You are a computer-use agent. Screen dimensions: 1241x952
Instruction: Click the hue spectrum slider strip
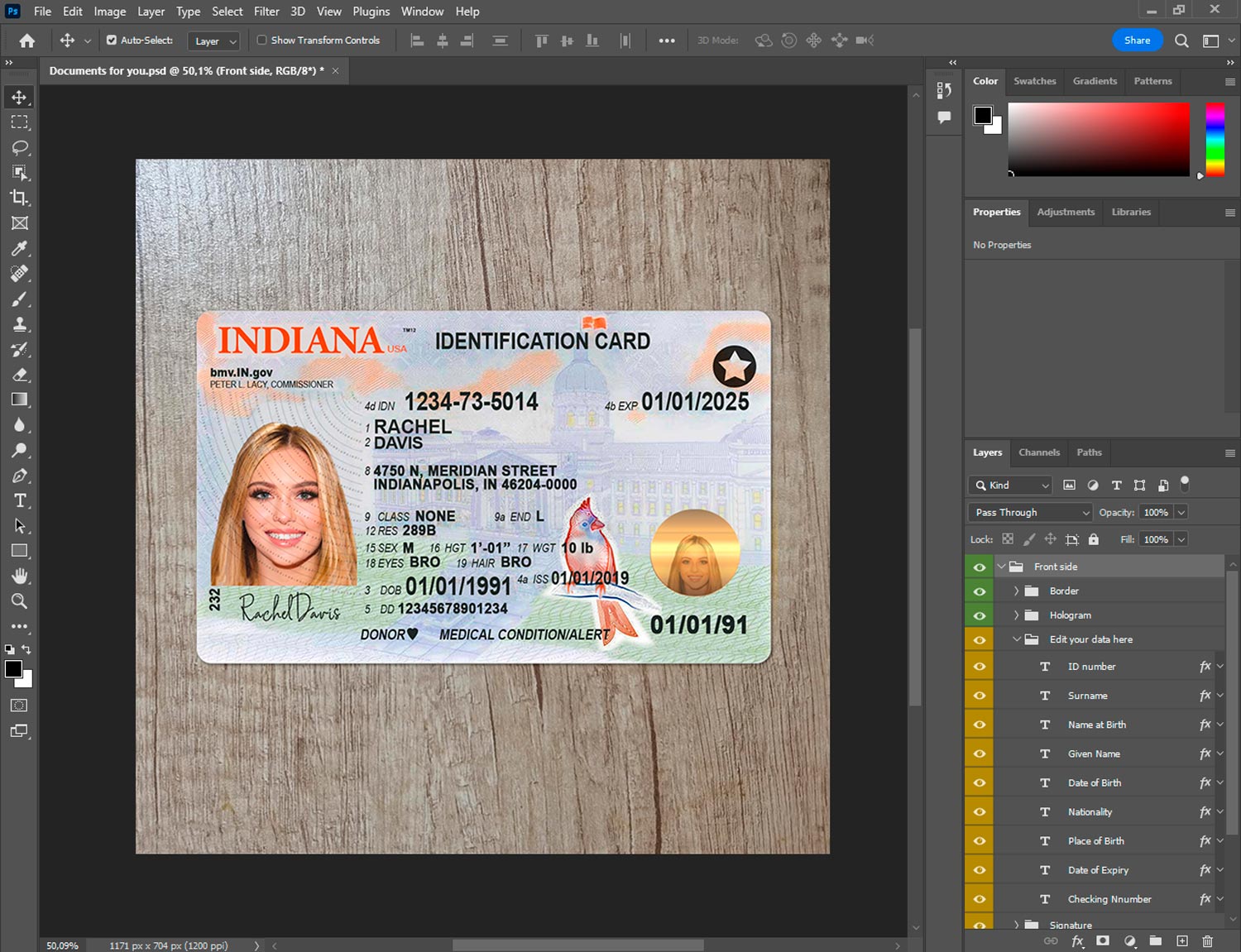click(x=1215, y=139)
